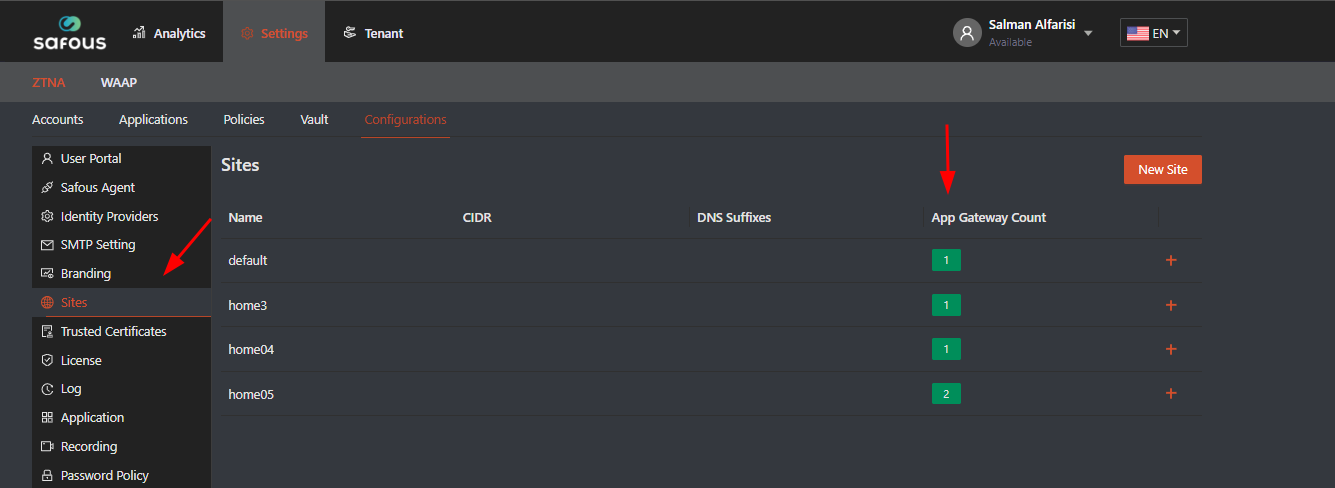Click the Safous logo
The width and height of the screenshot is (1335, 488).
coord(67,33)
